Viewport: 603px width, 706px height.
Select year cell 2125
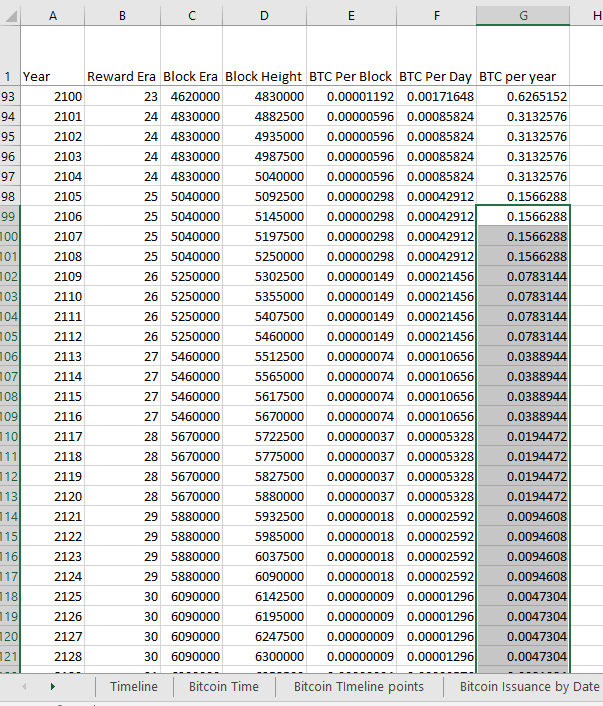tap(52, 596)
